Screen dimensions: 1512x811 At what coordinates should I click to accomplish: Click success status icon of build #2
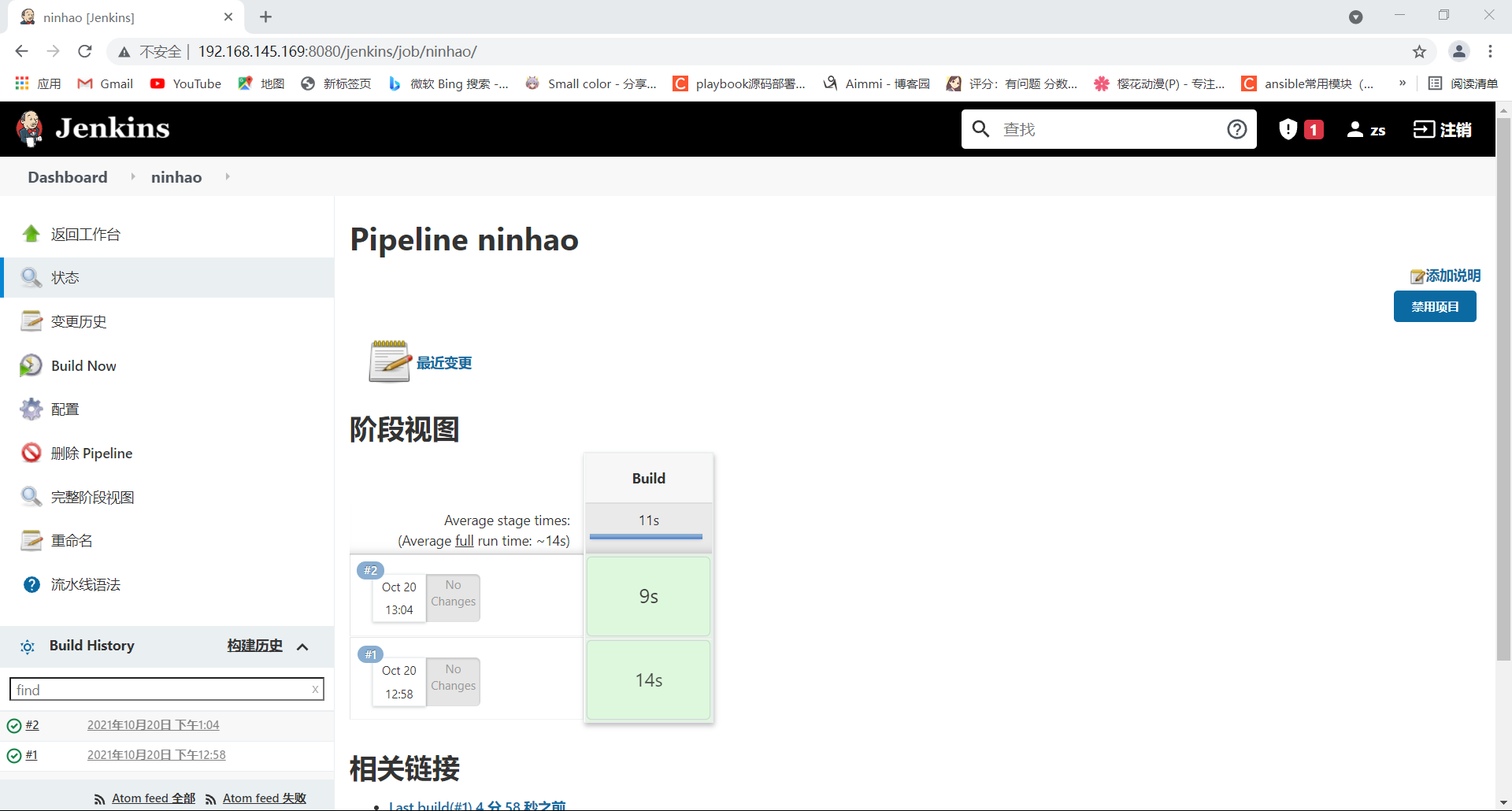14,726
